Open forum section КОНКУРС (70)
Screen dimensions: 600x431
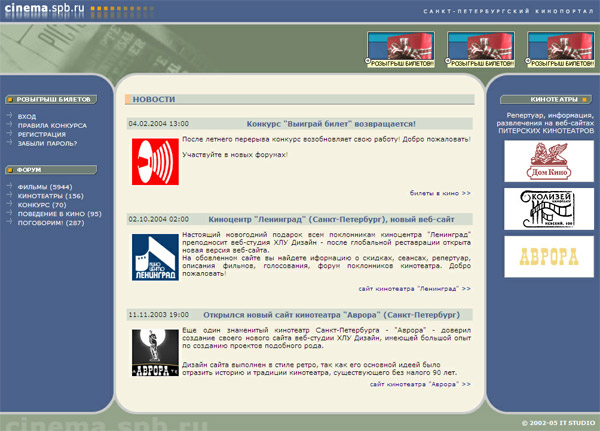(x=42, y=205)
